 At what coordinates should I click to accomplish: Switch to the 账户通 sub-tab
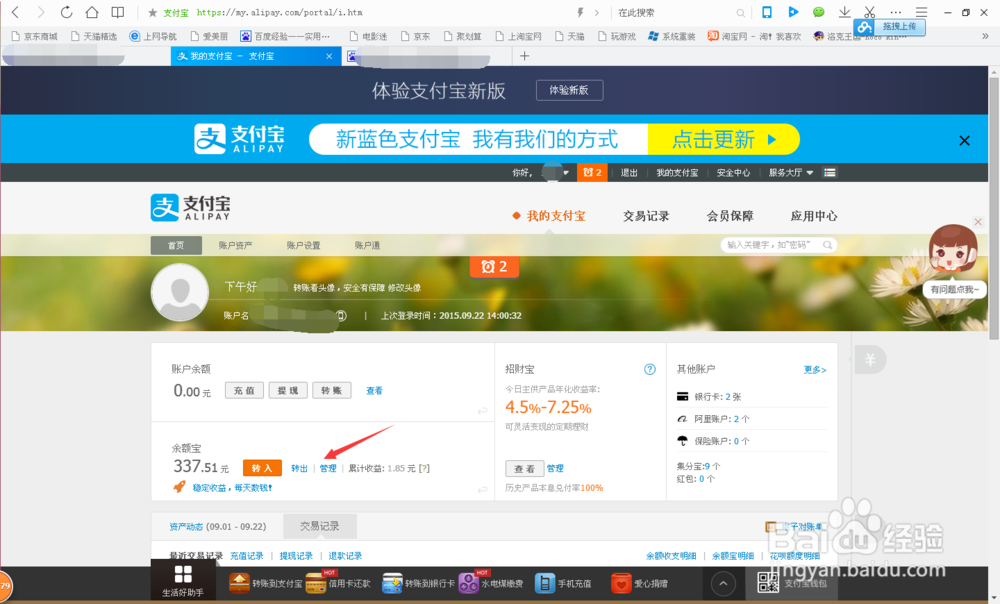(367, 245)
